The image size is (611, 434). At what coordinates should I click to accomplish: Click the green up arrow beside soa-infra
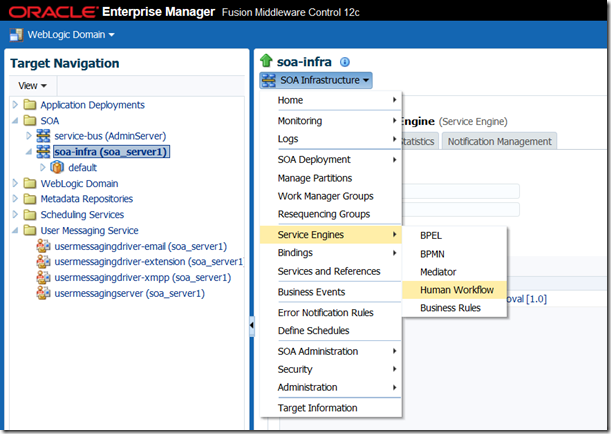pos(266,62)
